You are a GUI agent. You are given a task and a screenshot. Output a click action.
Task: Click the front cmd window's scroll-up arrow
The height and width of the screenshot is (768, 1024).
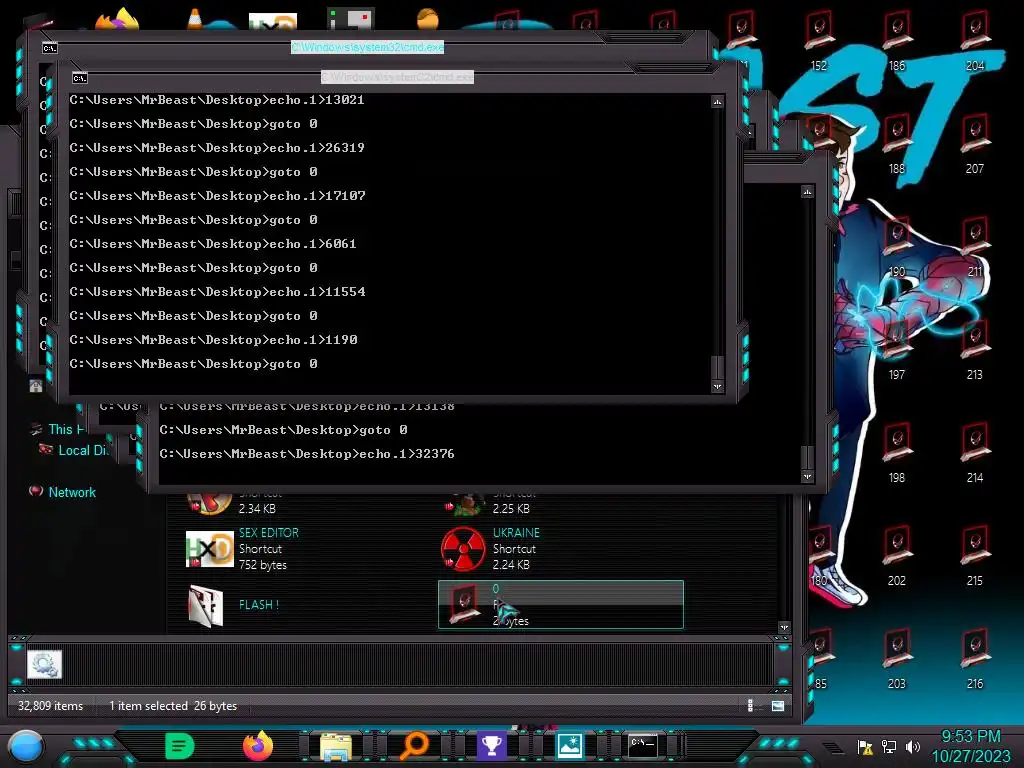[x=718, y=101]
